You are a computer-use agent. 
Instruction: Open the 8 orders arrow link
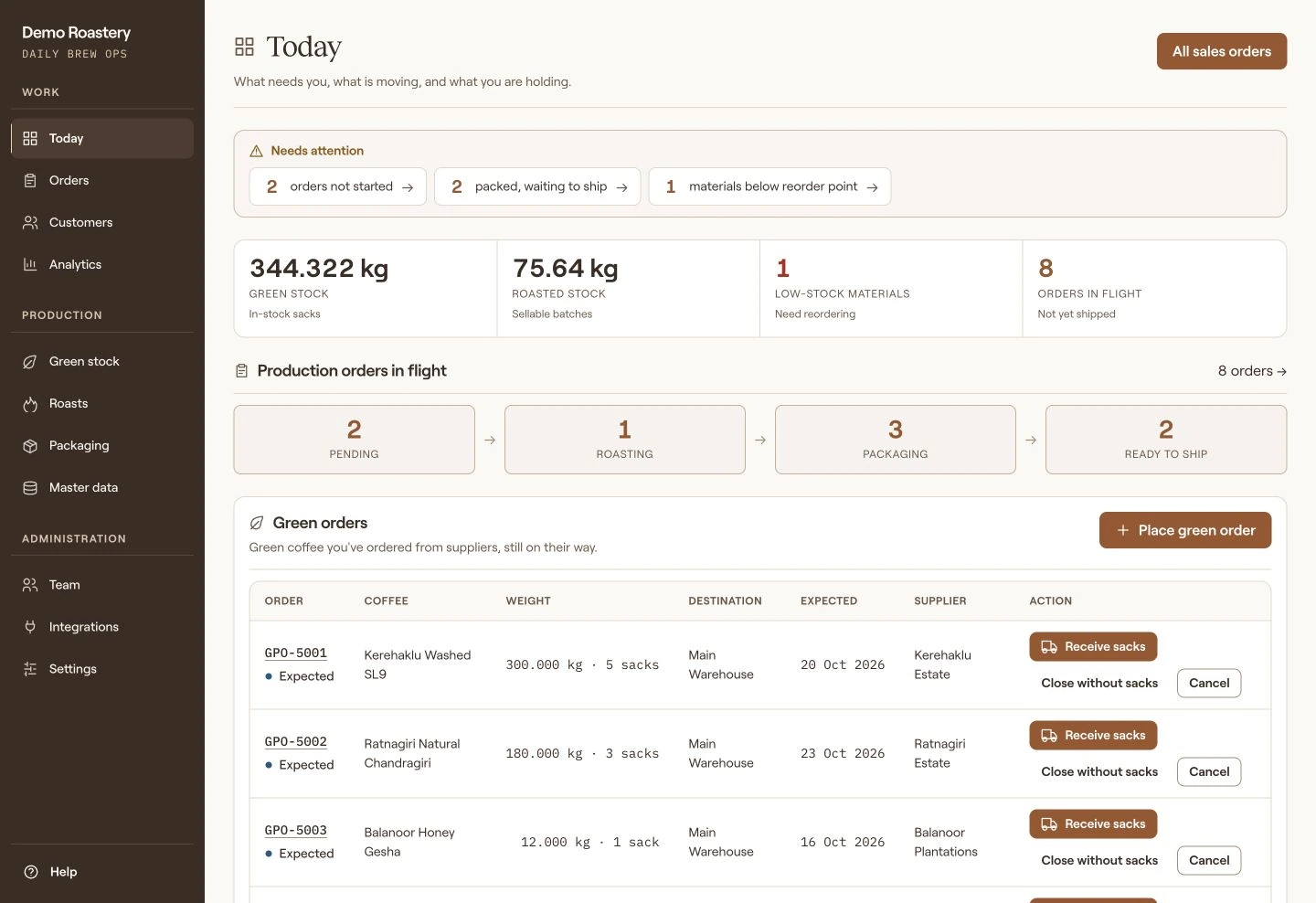(1252, 371)
